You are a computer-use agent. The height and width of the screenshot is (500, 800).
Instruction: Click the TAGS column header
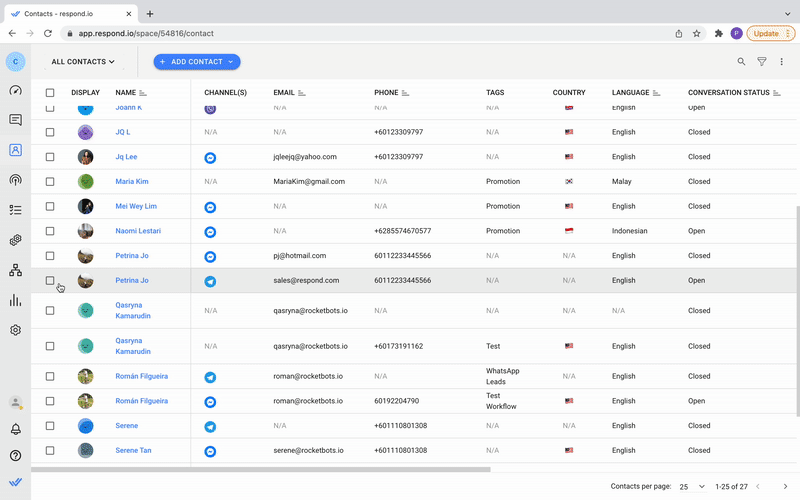[495, 93]
